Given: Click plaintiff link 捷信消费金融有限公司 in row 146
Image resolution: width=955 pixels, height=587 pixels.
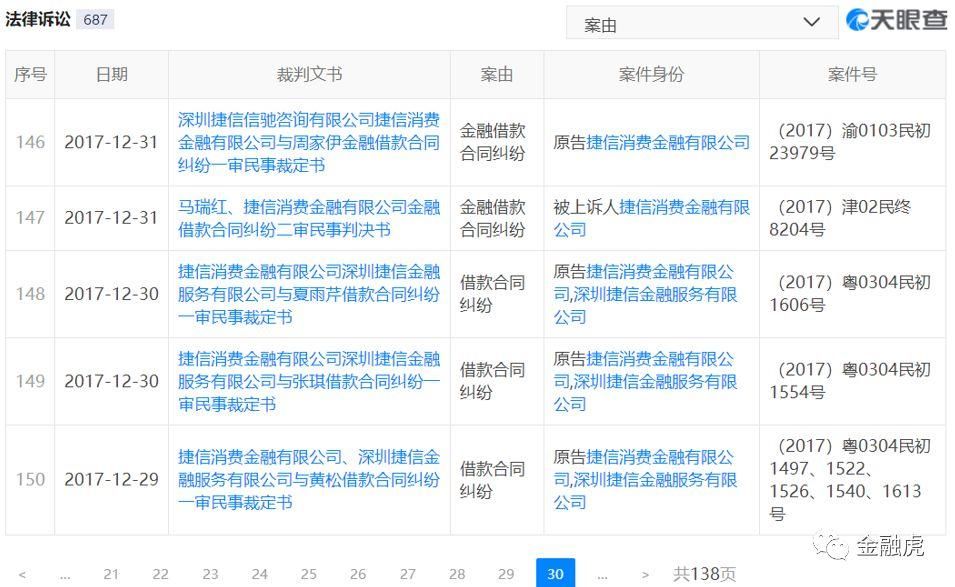Looking at the screenshot, I should point(668,142).
